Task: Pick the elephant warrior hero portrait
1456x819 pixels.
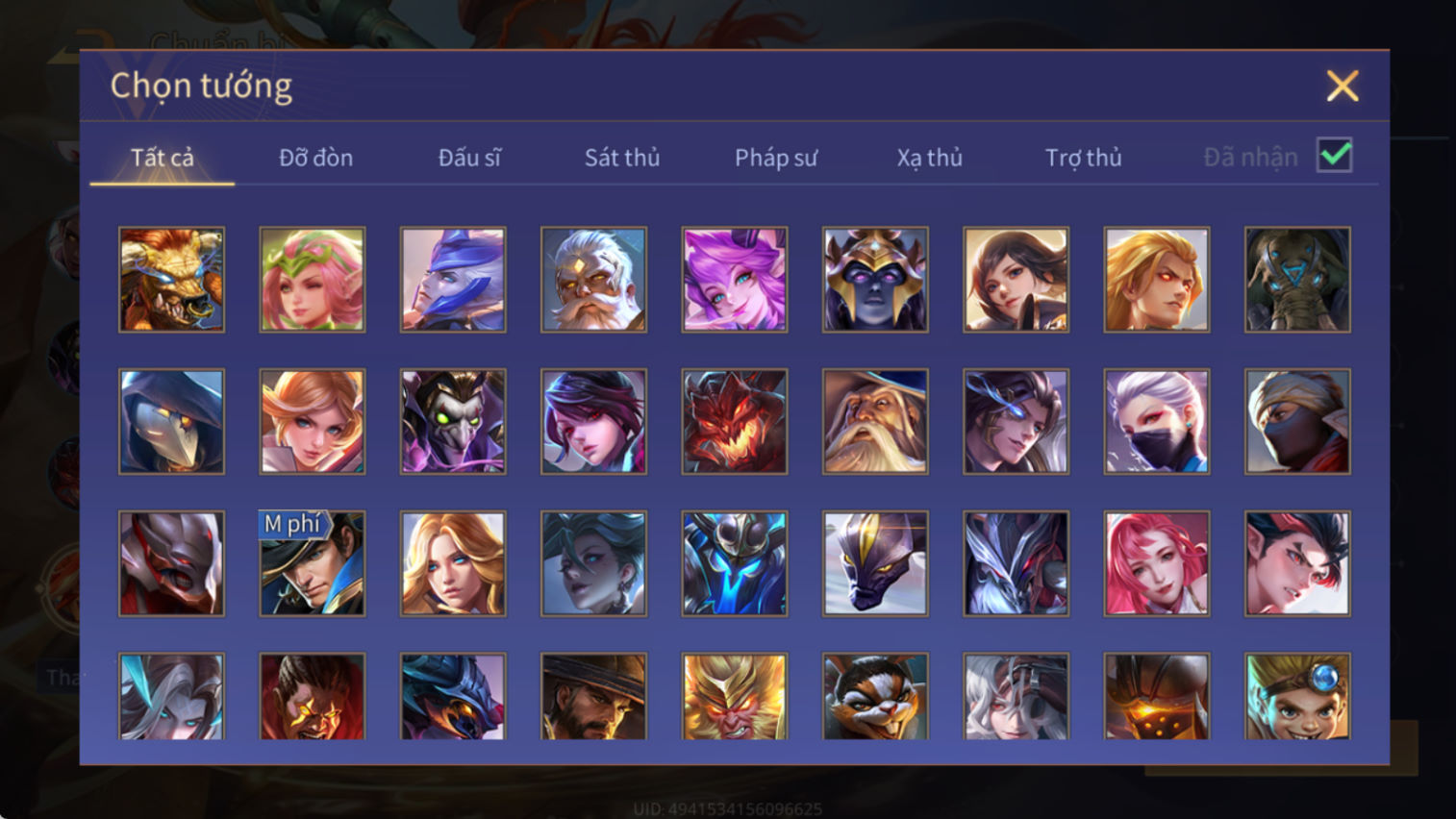Action: pos(1297,280)
